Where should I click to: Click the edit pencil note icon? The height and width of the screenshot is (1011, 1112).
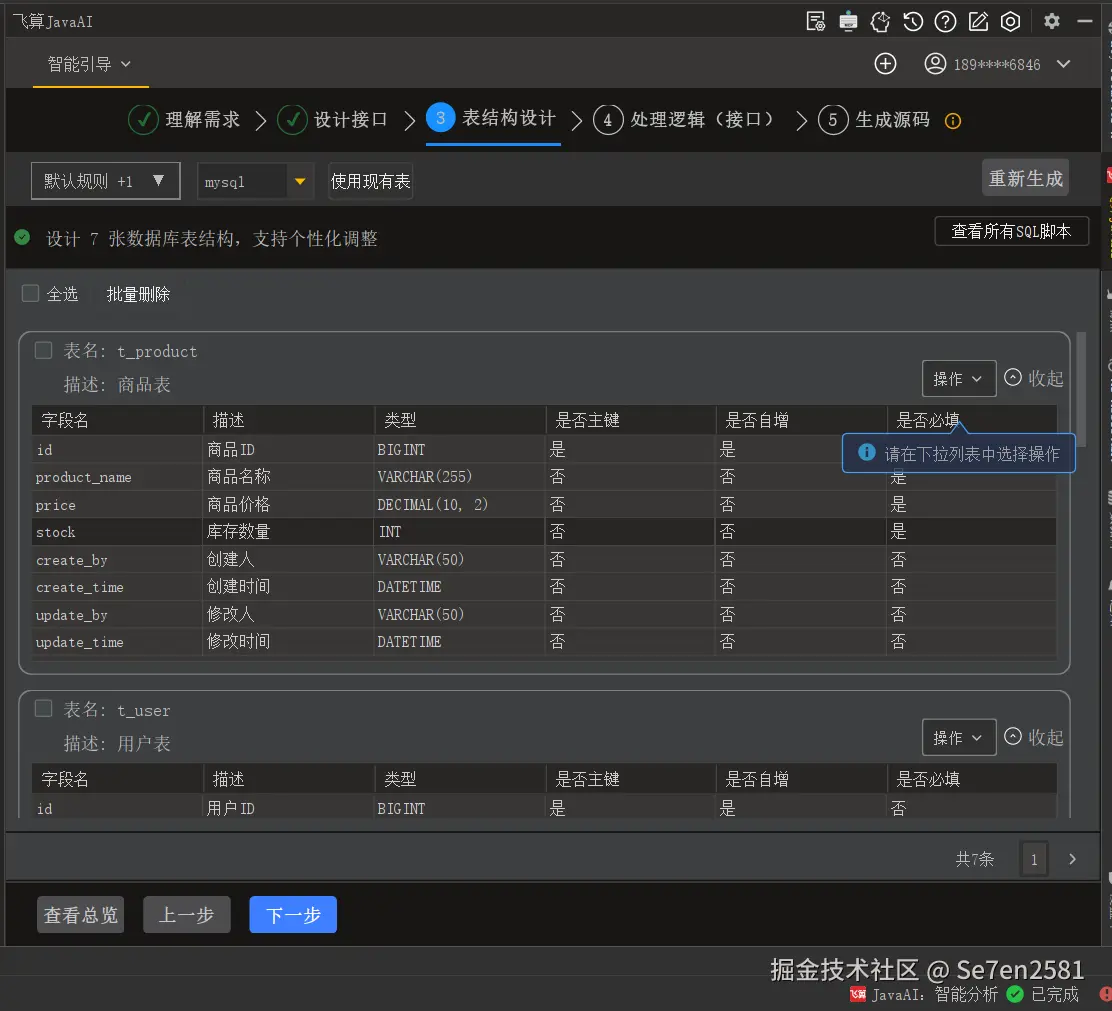point(978,21)
